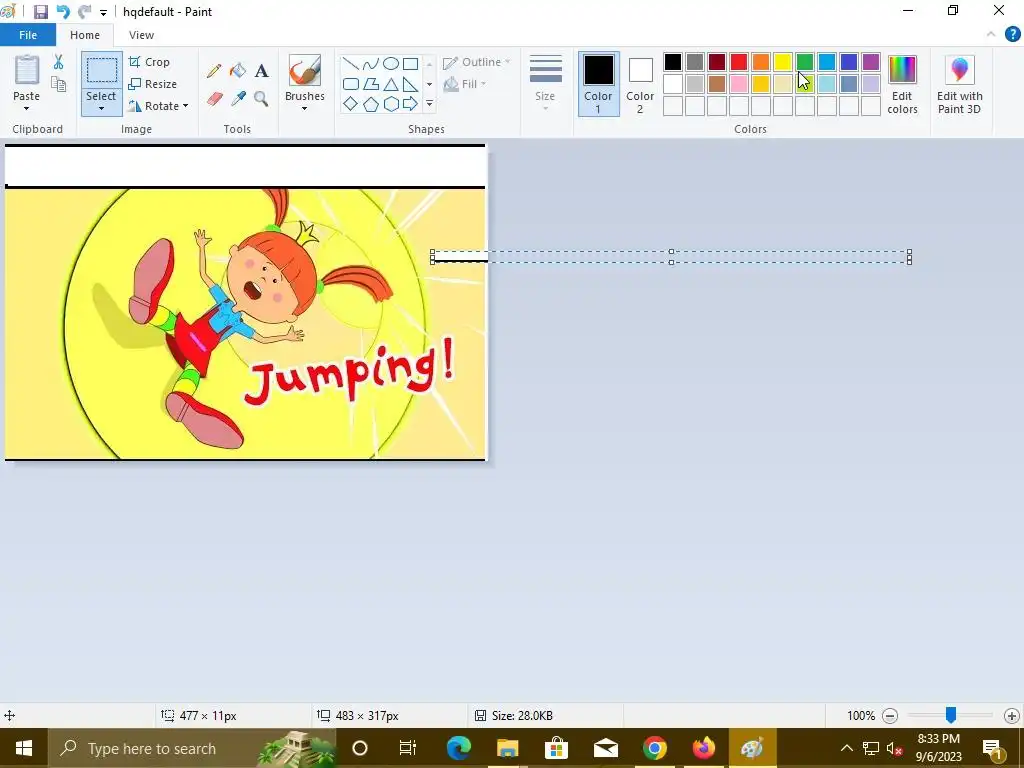Click the Cut scissors icon

coord(58,62)
